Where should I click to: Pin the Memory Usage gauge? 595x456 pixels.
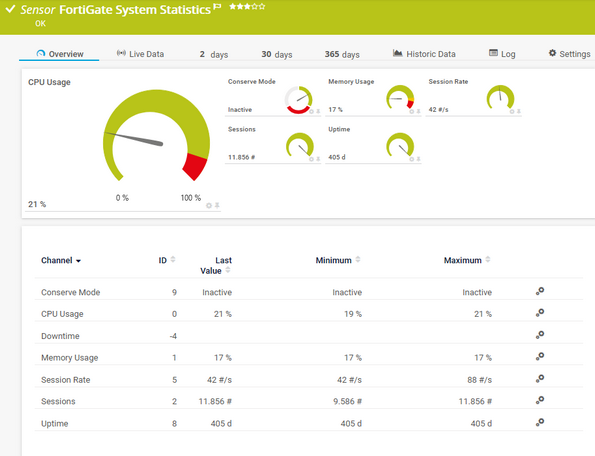(x=418, y=112)
